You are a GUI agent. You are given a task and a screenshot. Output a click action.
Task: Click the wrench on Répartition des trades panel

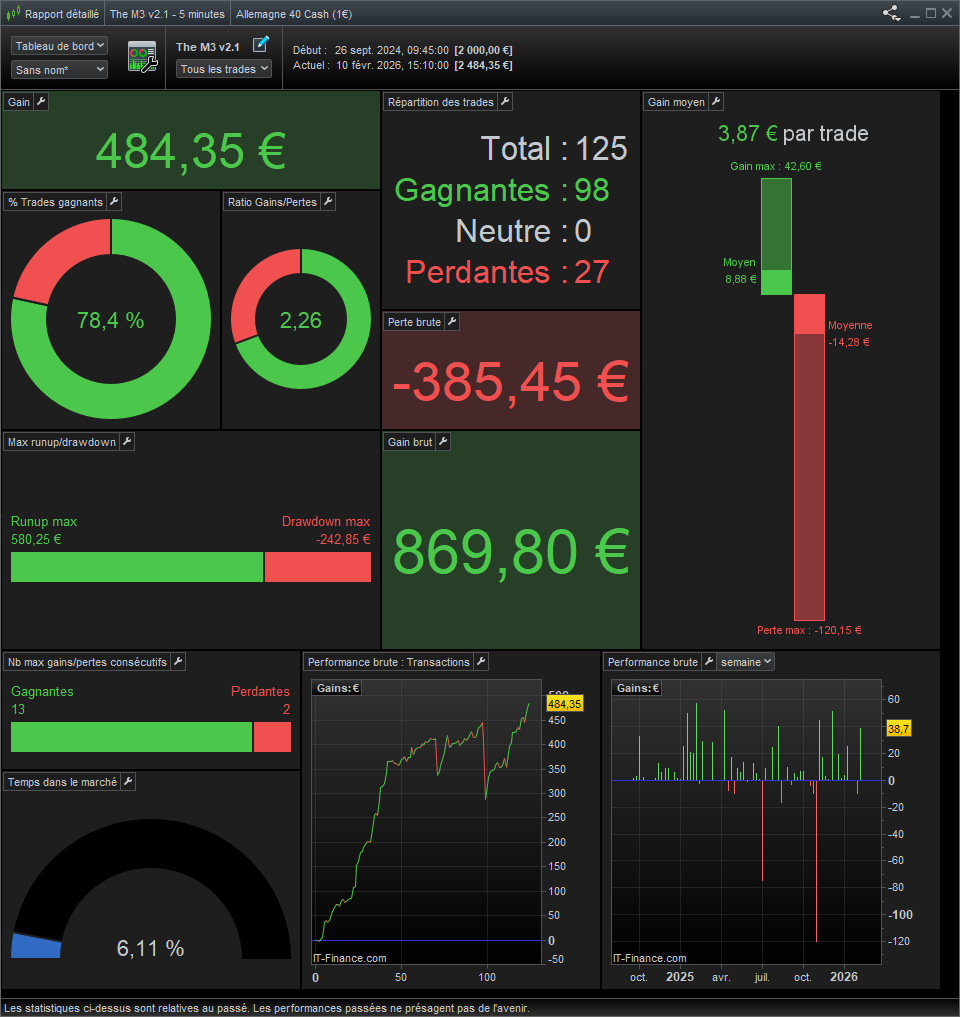pyautogui.click(x=505, y=101)
